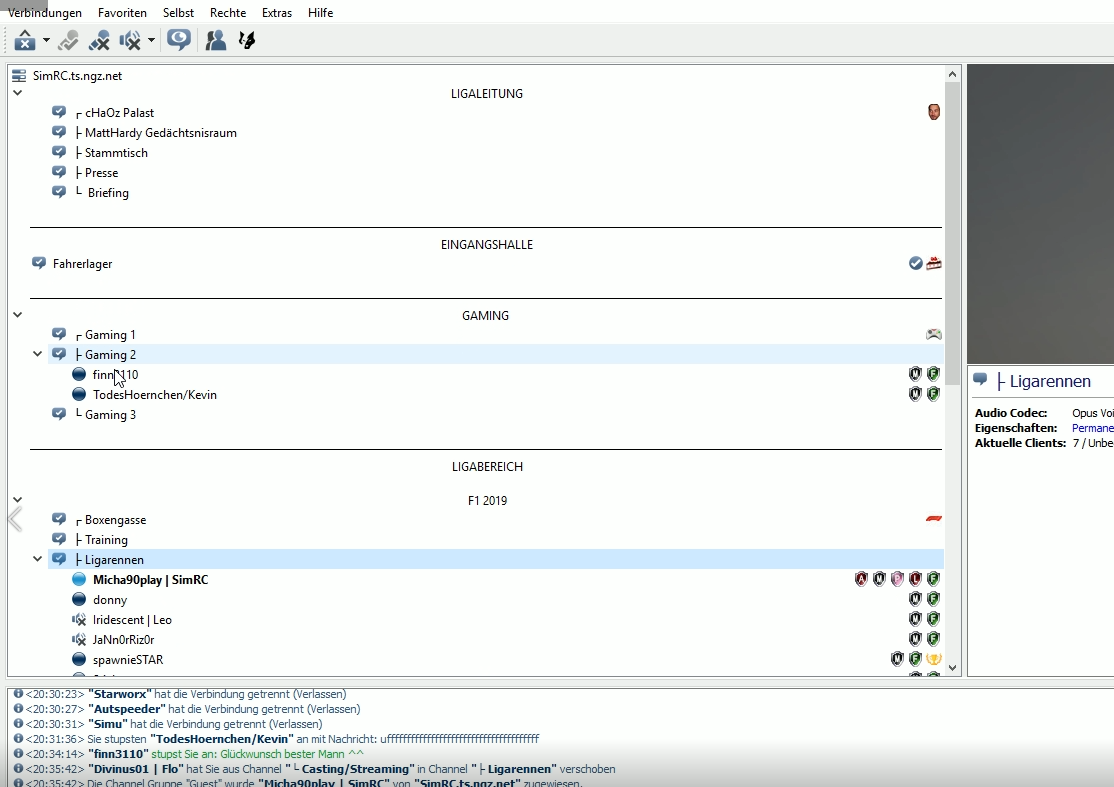This screenshot has width=1114, height=787.
Task: Click the game controller icon on Gaming 1
Action: pos(934,335)
